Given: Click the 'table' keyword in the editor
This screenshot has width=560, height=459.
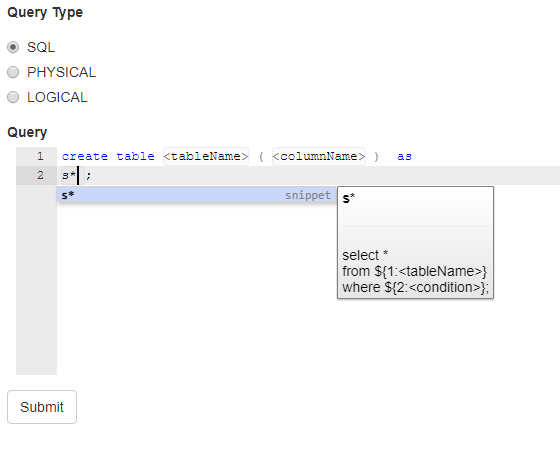Looking at the screenshot, I should (x=135, y=156).
